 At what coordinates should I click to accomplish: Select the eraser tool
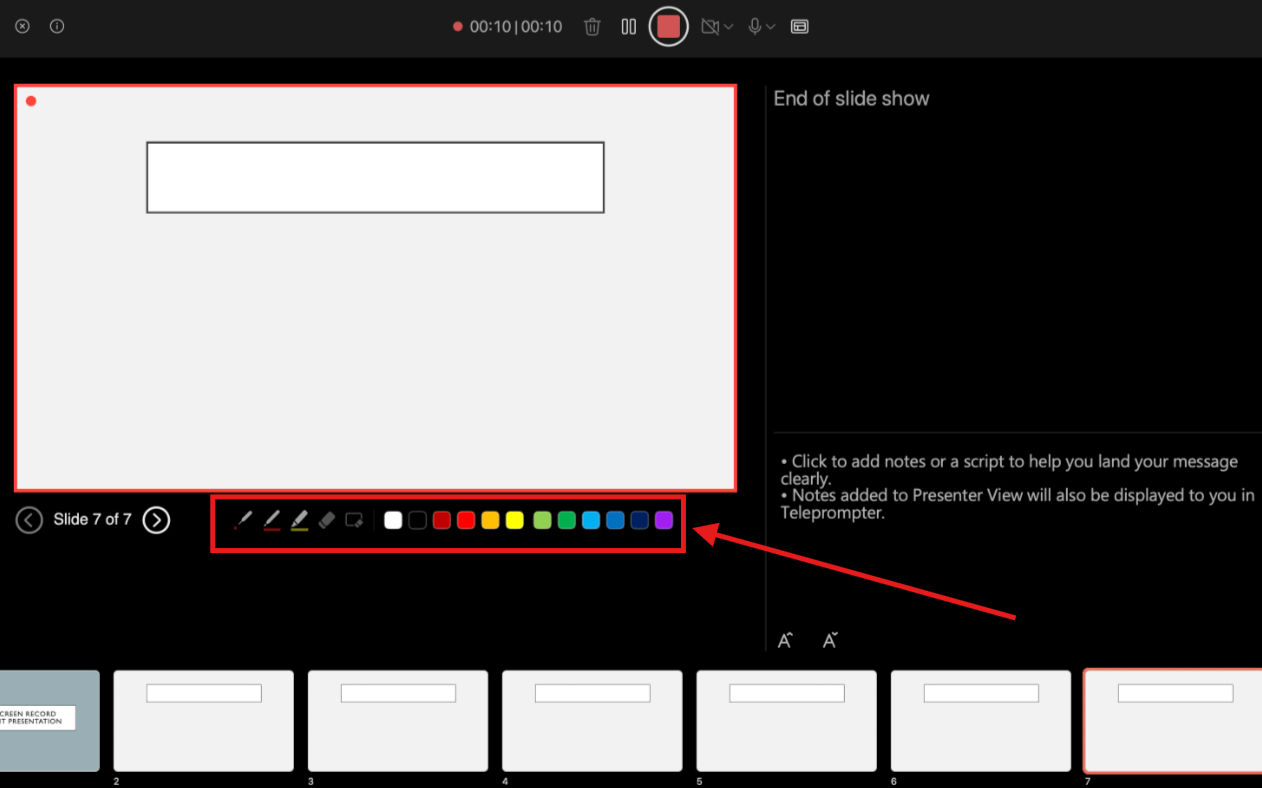point(326,520)
